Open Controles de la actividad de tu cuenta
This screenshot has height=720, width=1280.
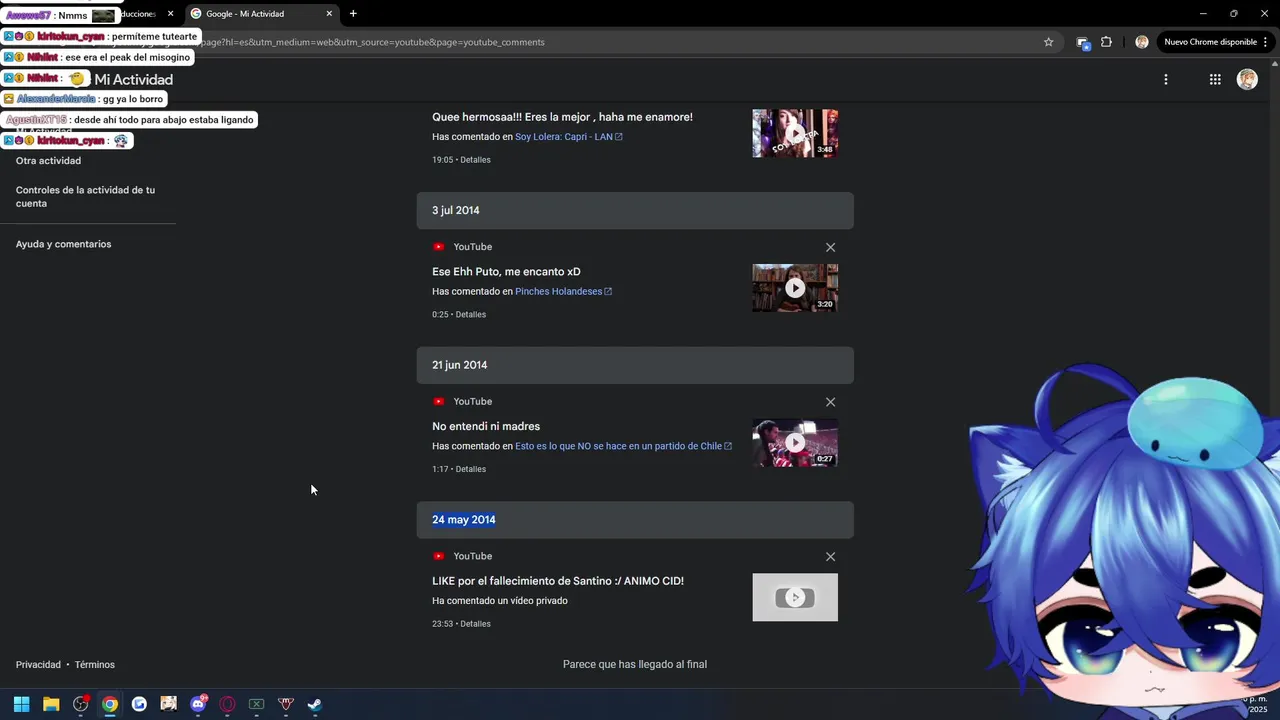(x=85, y=197)
